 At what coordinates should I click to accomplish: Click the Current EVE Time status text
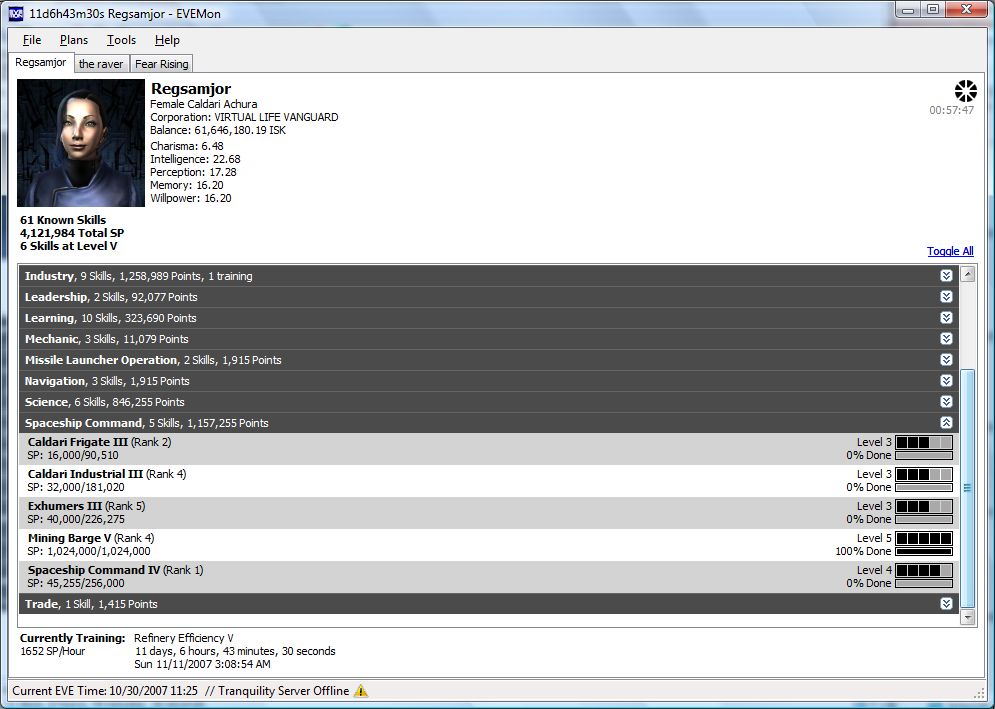(x=105, y=691)
